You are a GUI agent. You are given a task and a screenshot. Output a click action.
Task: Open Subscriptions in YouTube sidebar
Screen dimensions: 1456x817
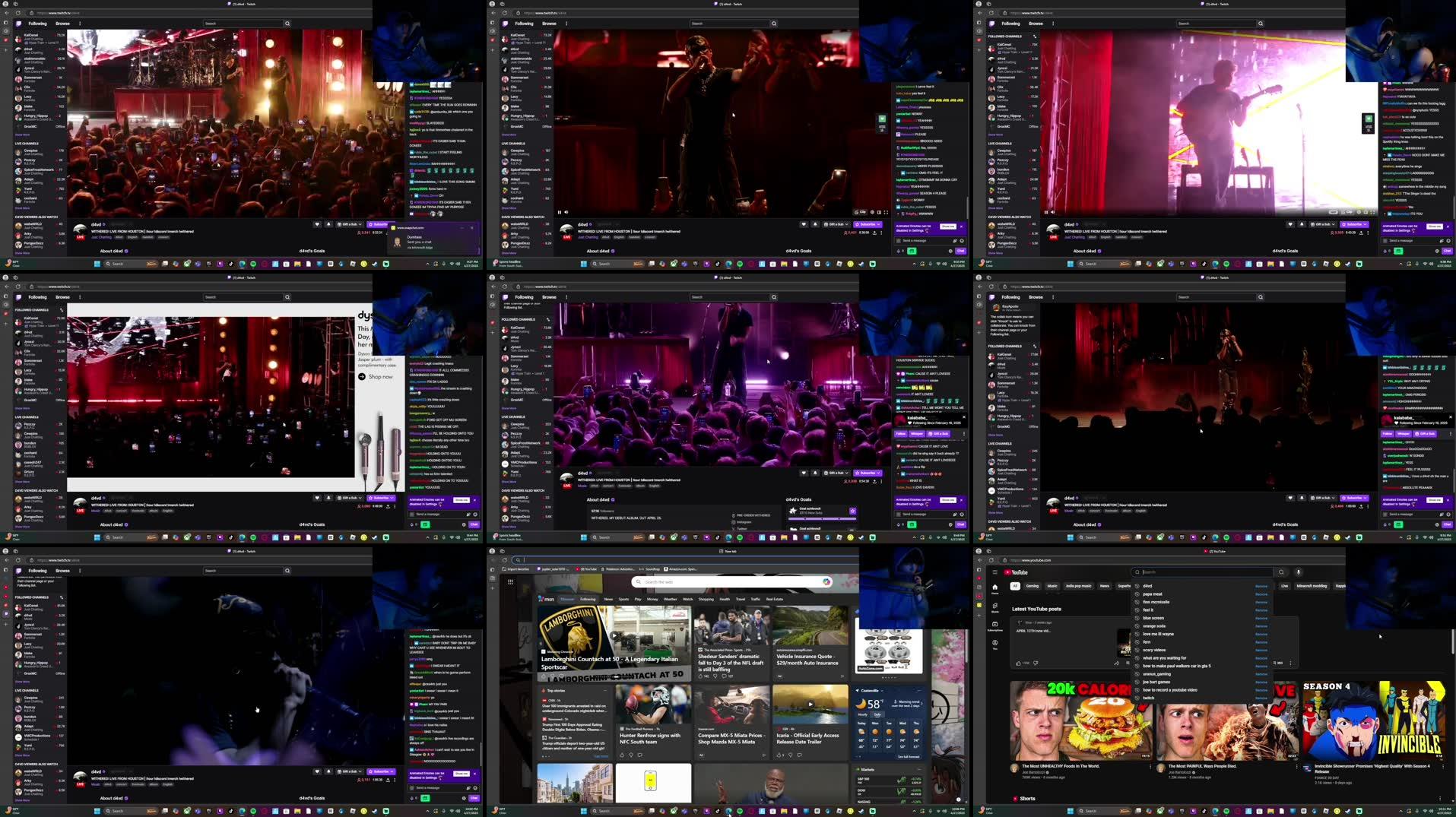click(x=994, y=625)
